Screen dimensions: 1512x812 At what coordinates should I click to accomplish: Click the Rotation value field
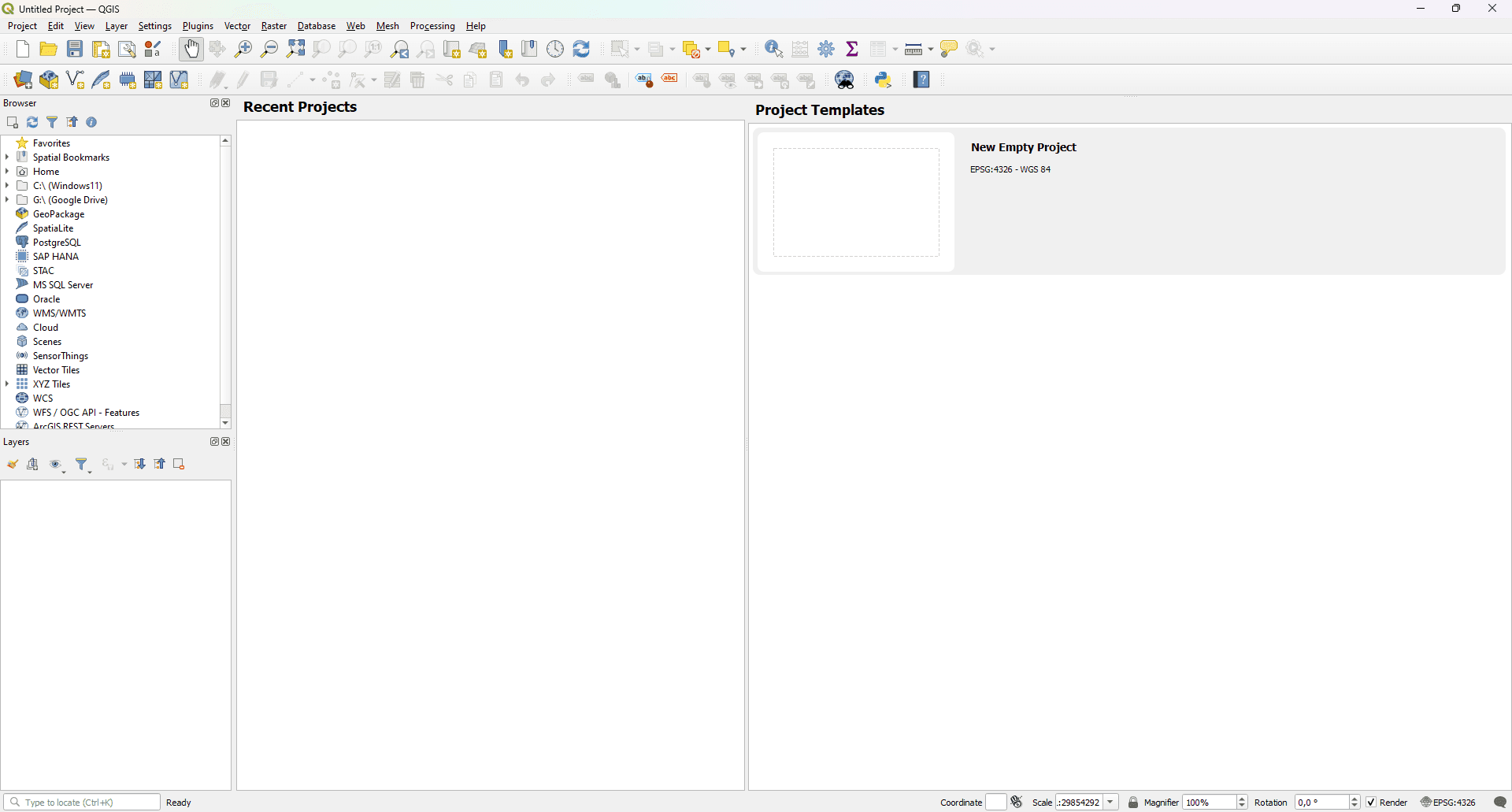pyautogui.click(x=1322, y=803)
